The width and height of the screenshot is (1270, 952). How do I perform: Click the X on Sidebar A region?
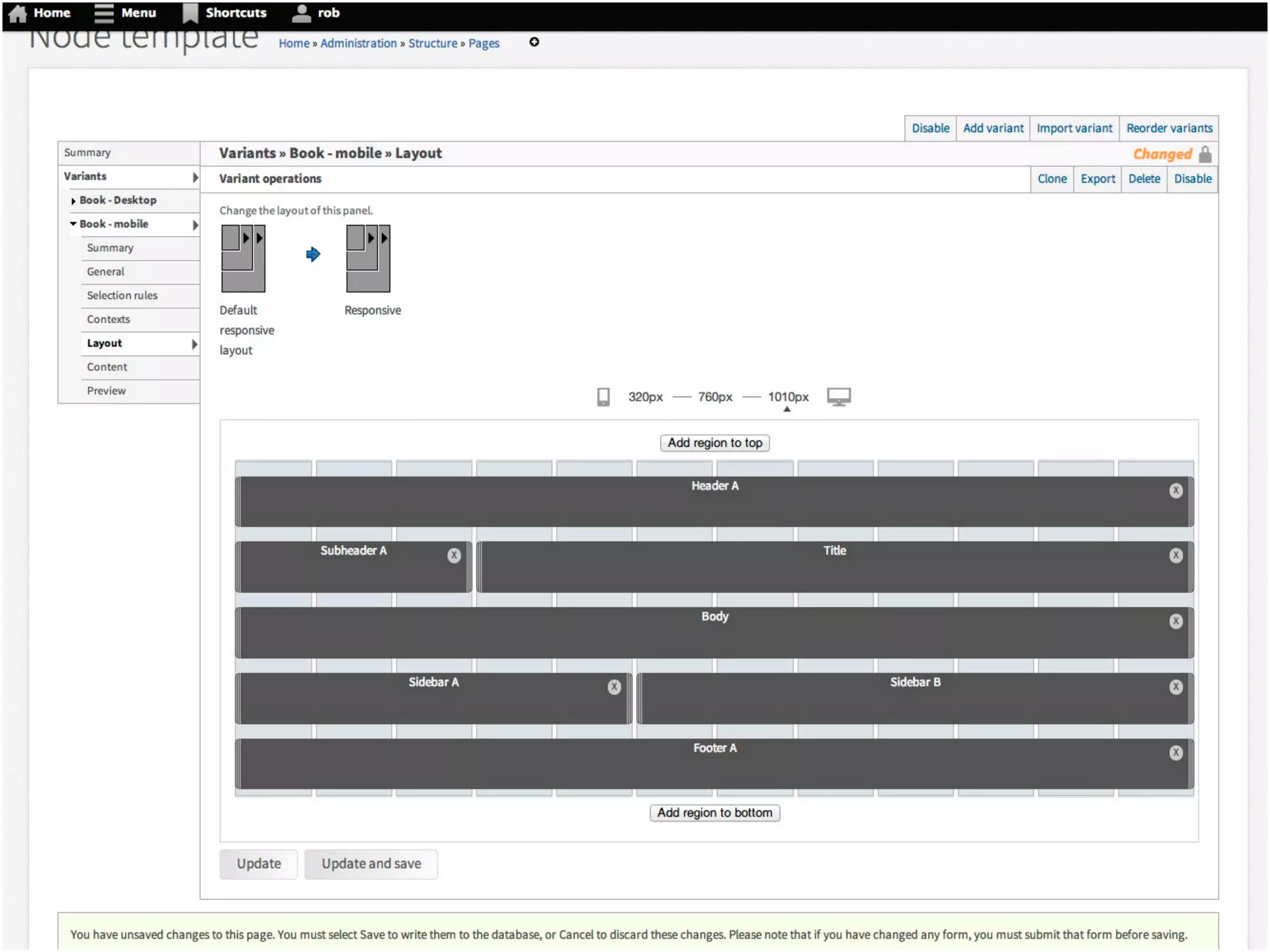(x=614, y=687)
